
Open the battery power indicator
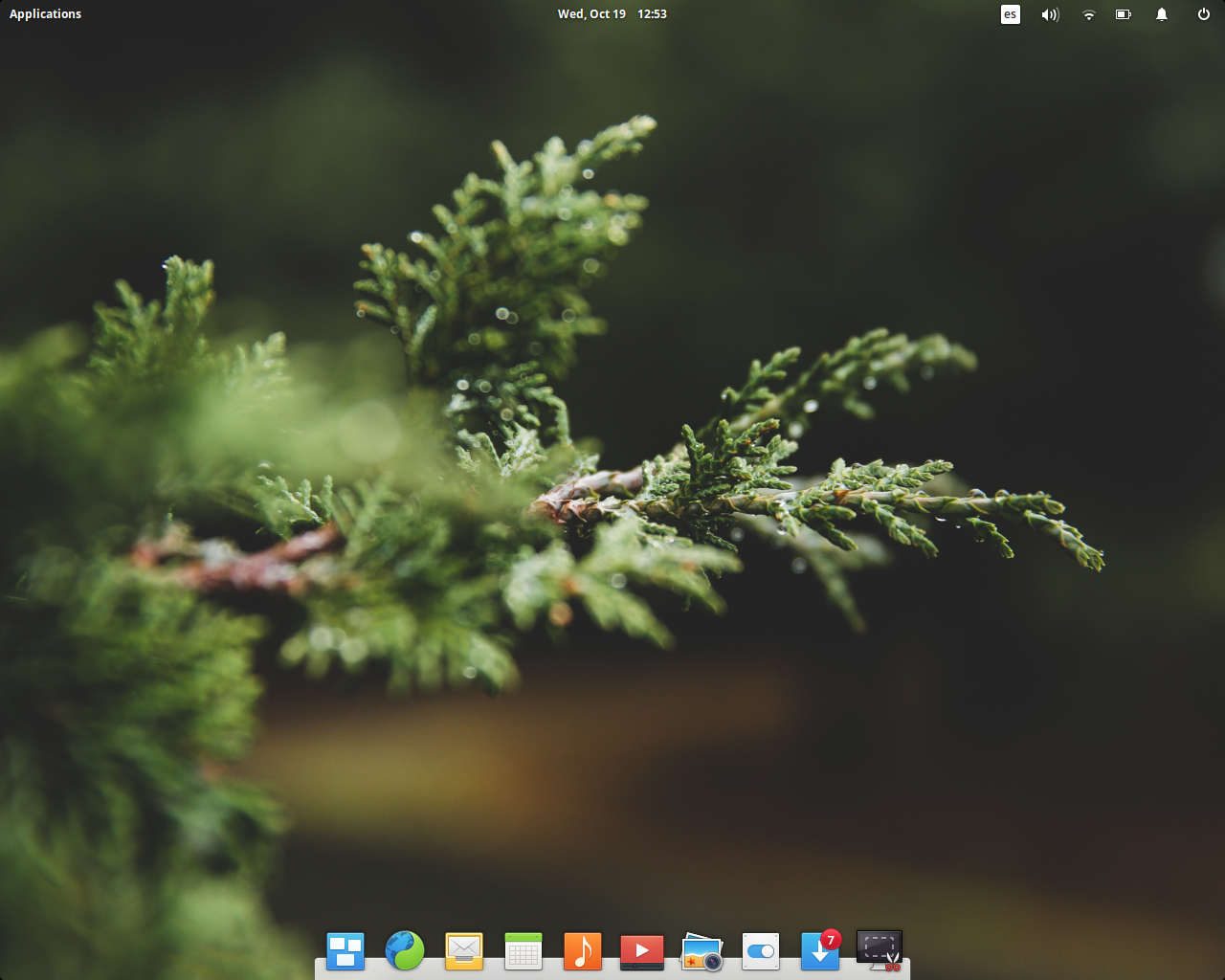[1124, 14]
